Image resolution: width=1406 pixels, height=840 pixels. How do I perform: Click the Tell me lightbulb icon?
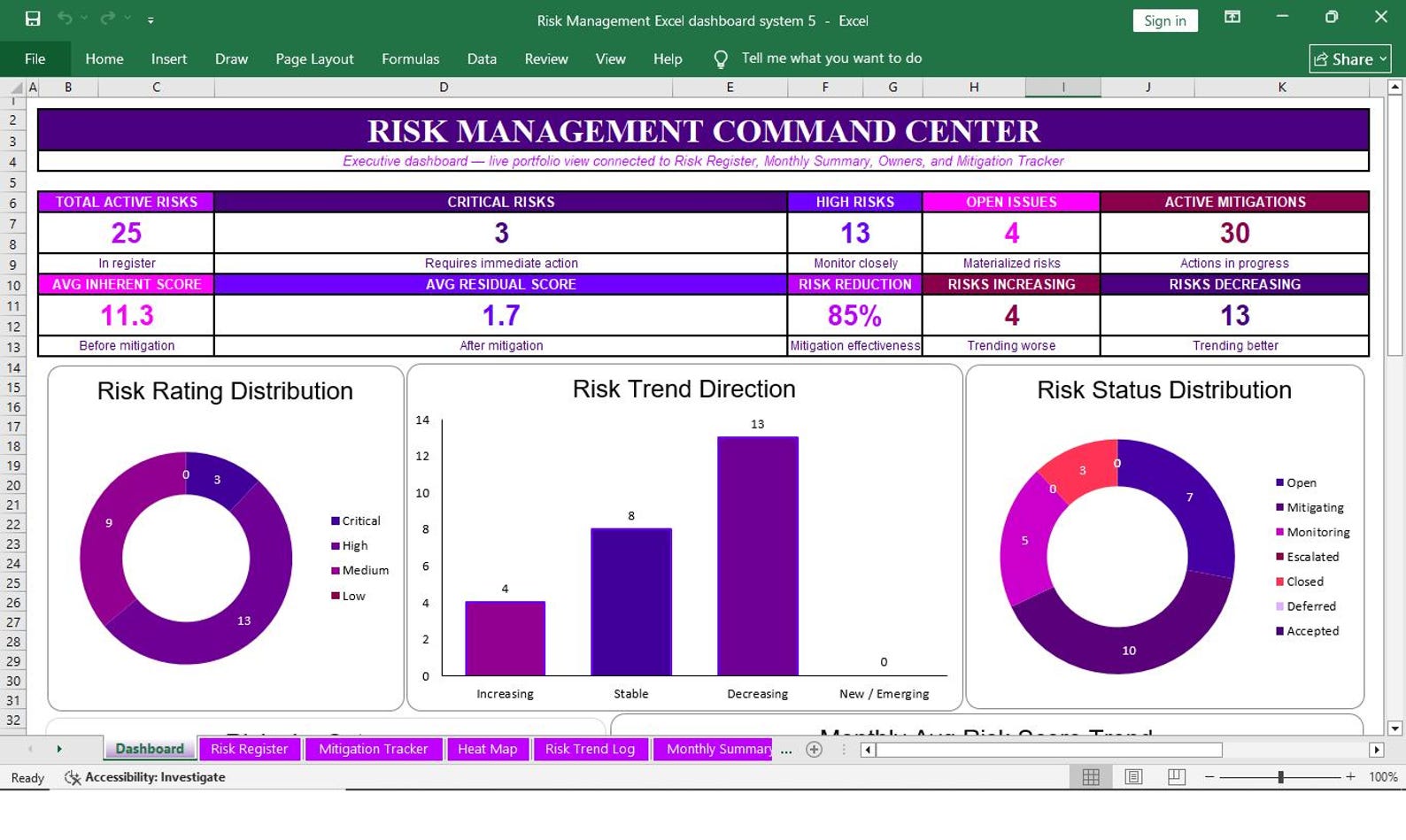pyautogui.click(x=721, y=59)
